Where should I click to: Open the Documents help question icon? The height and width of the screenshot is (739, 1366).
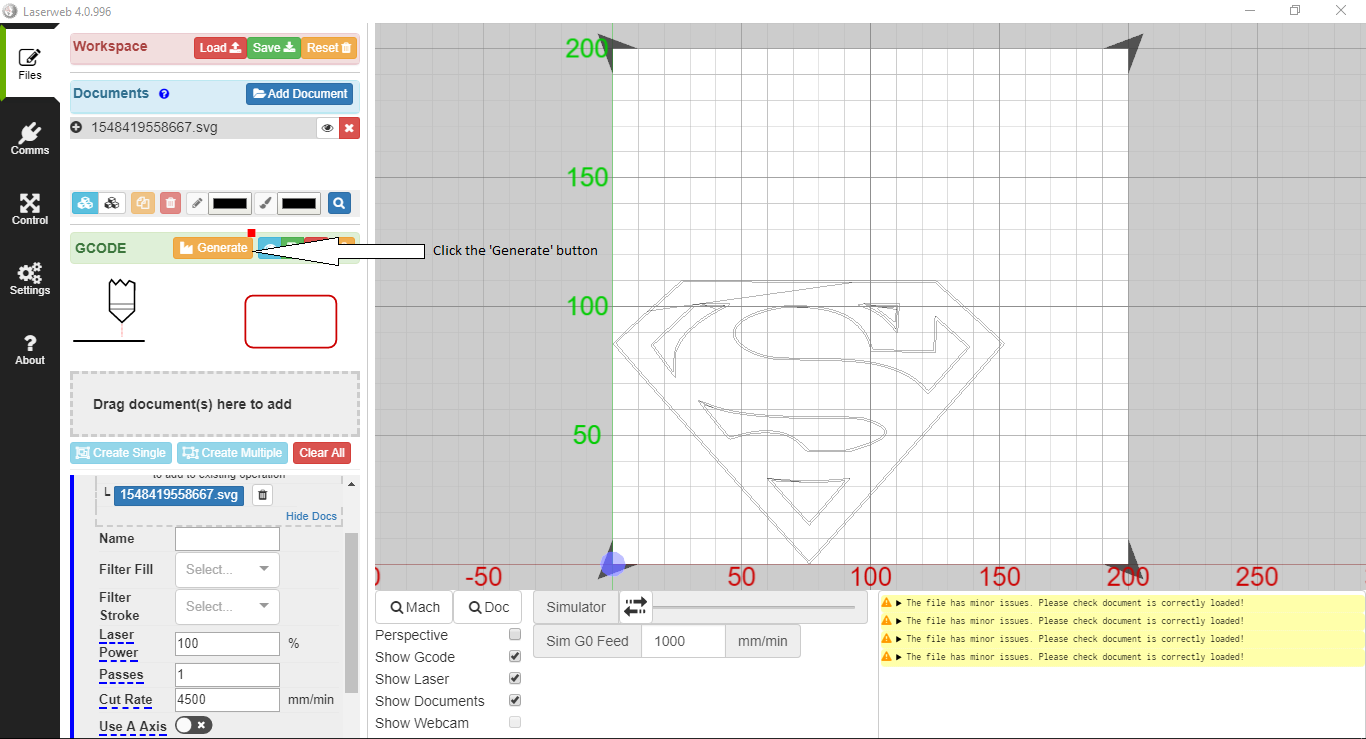click(164, 94)
